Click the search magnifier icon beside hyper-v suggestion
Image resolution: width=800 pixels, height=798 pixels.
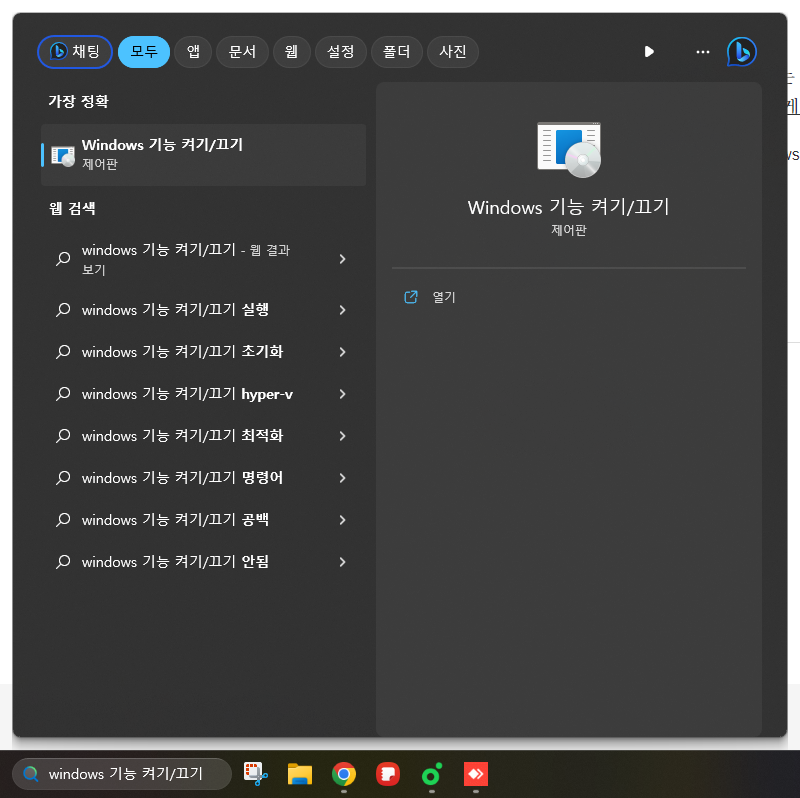(63, 394)
